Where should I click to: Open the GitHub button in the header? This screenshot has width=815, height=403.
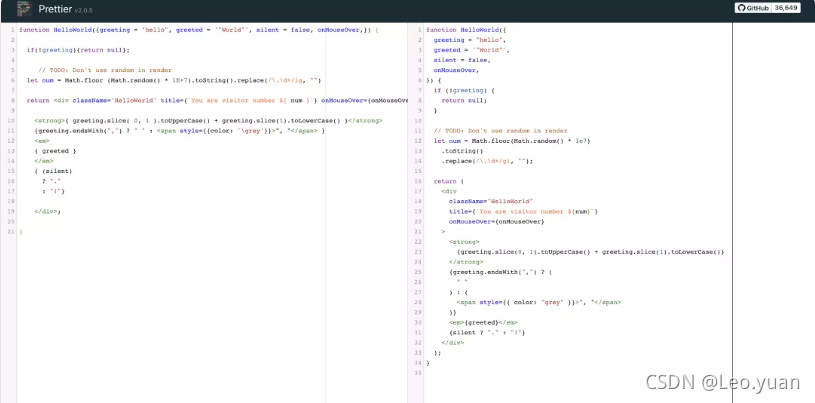[753, 8]
